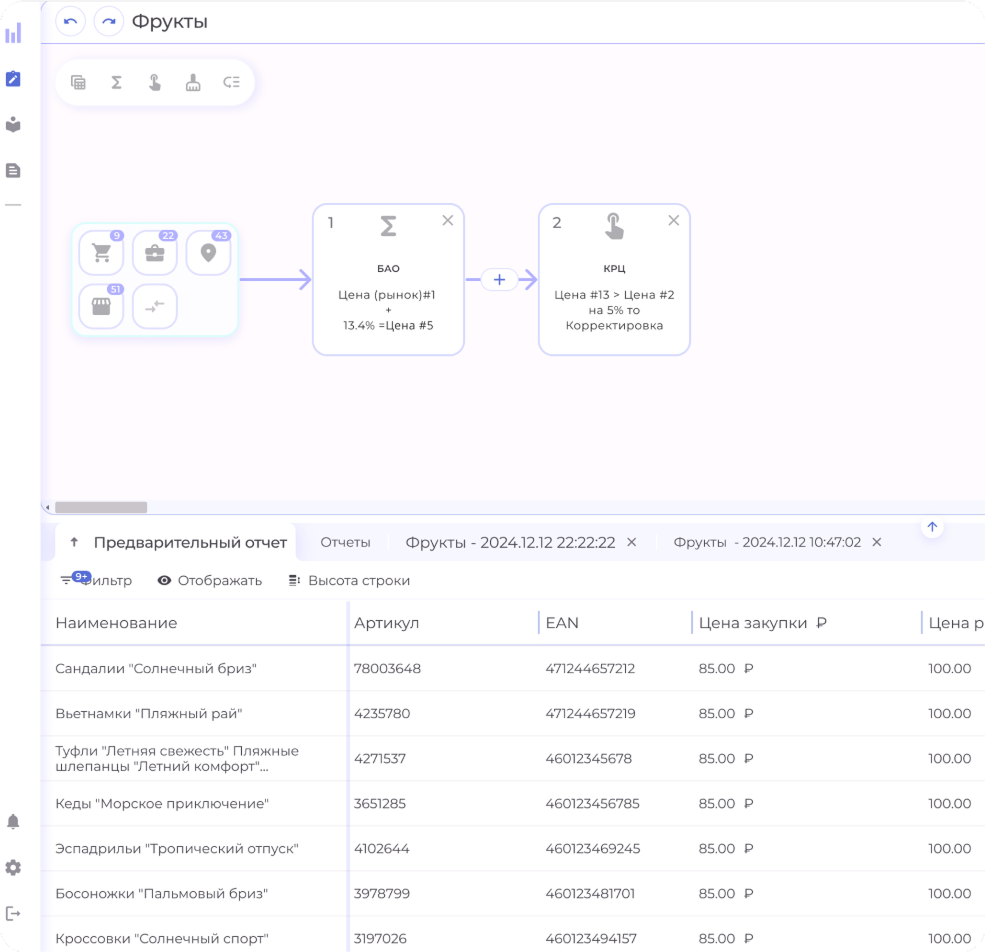Image resolution: width=985 pixels, height=952 pixels.
Task: Open the map pin location source
Action: click(x=208, y=253)
